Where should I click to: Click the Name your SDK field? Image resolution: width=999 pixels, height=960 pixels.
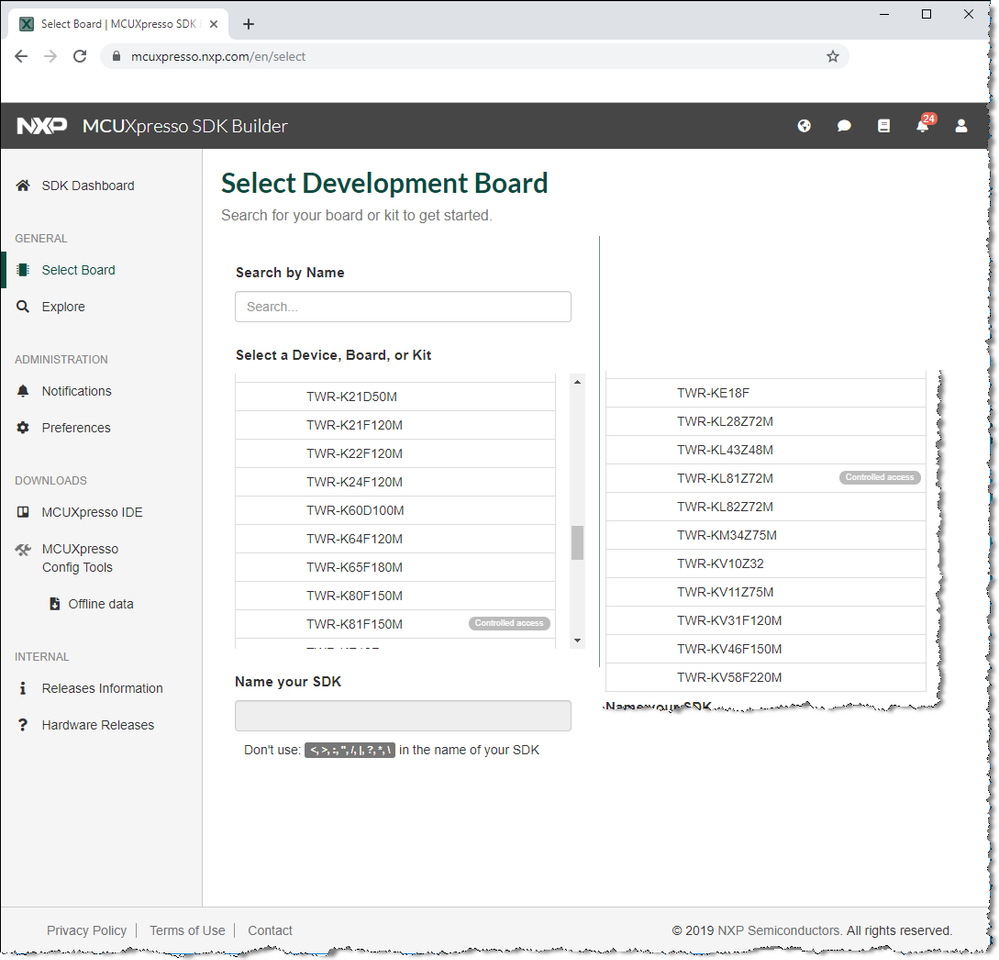pos(403,715)
